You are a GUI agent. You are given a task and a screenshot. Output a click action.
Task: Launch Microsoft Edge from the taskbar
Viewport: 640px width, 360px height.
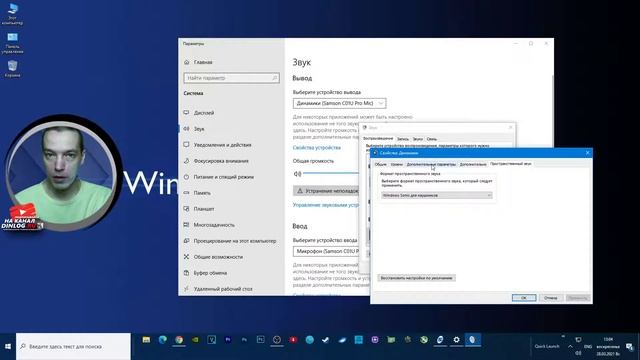[x=162, y=340]
